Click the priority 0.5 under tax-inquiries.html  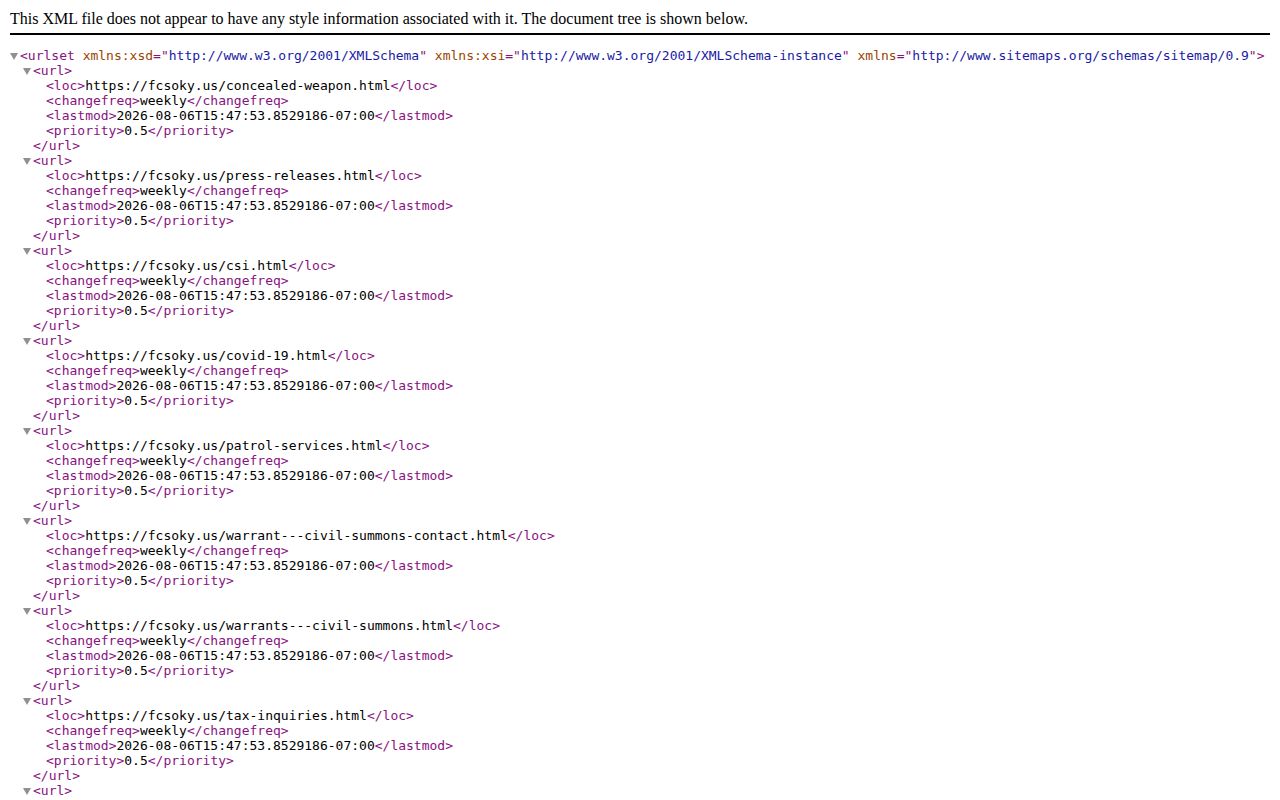pos(136,761)
